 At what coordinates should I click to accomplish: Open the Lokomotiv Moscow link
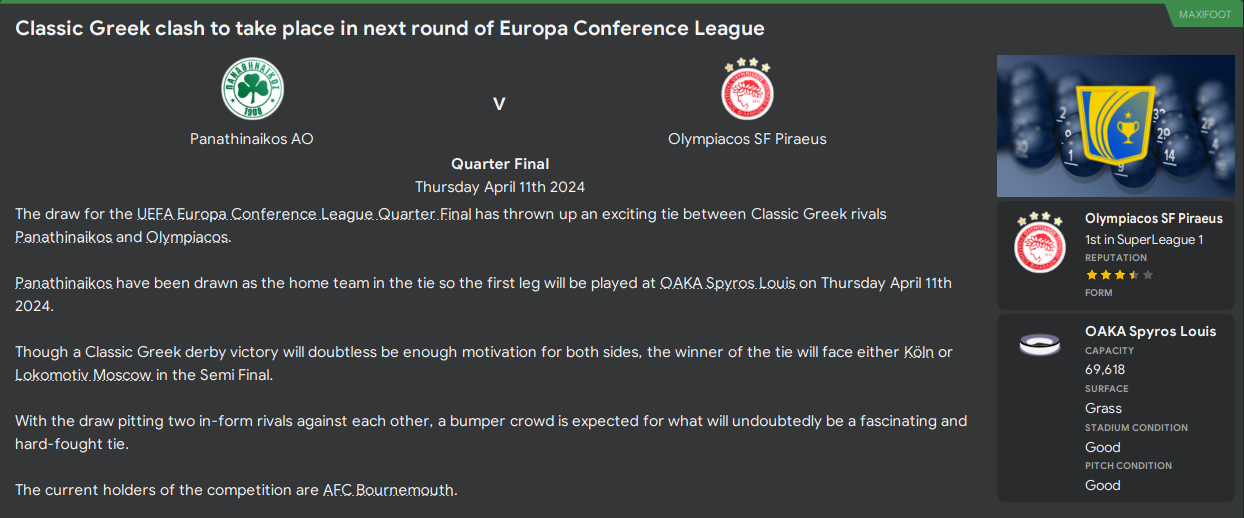coord(84,375)
